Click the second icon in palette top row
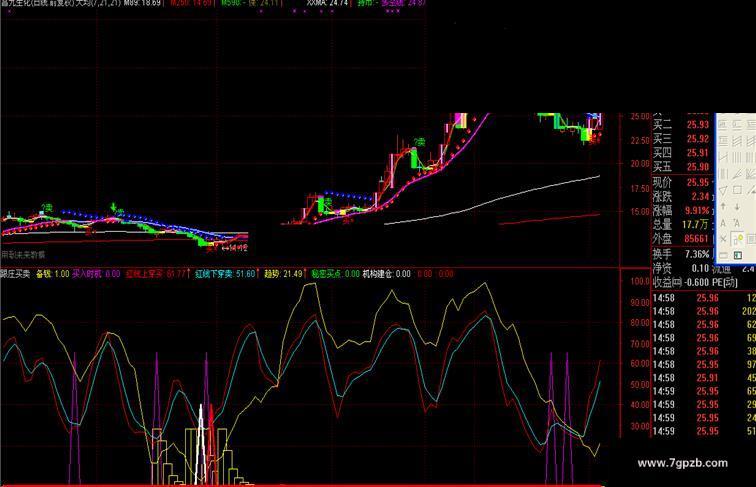Viewport: 756px width, 487px height. (737, 124)
